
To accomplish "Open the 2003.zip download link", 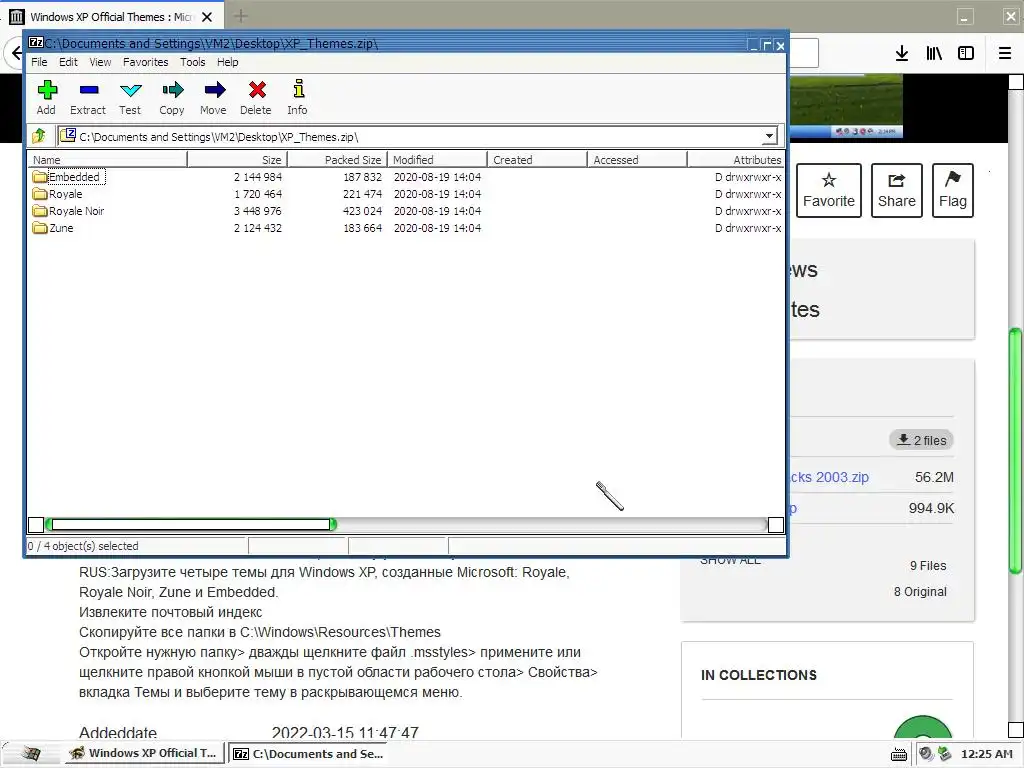I will pos(830,477).
